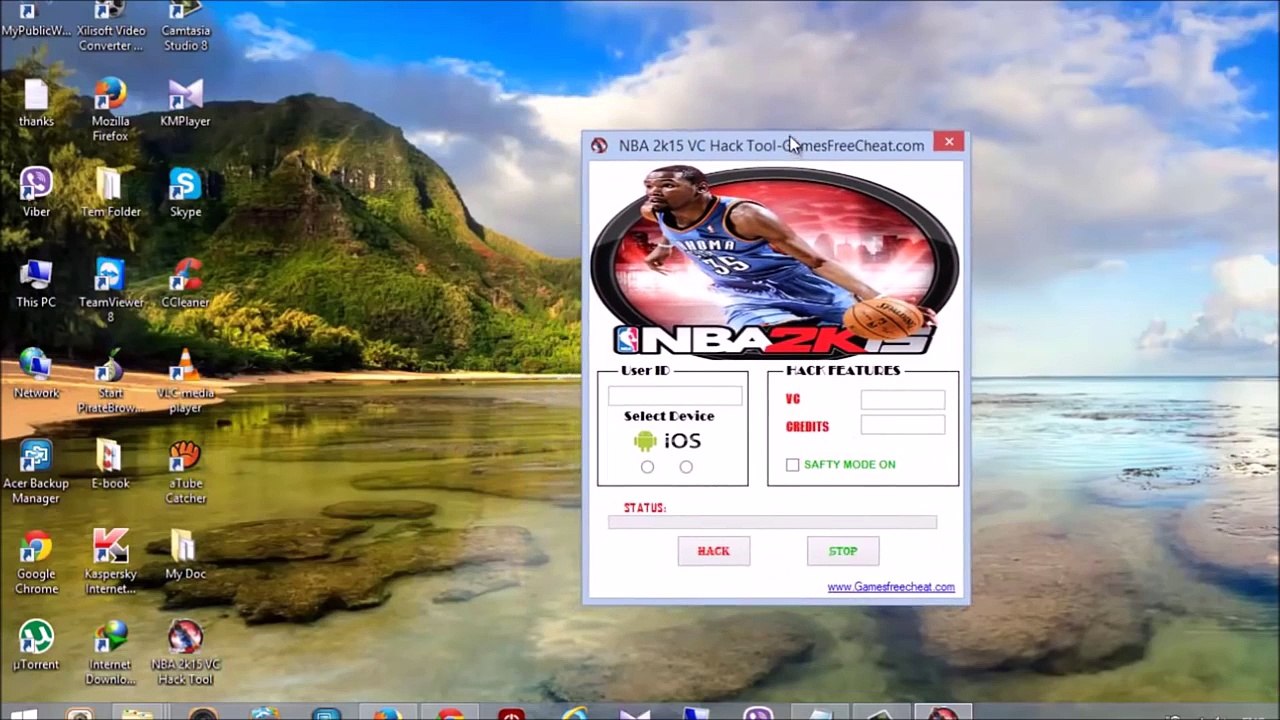Click the hack tool title bar icon
The height and width of the screenshot is (720, 1280).
(x=599, y=145)
